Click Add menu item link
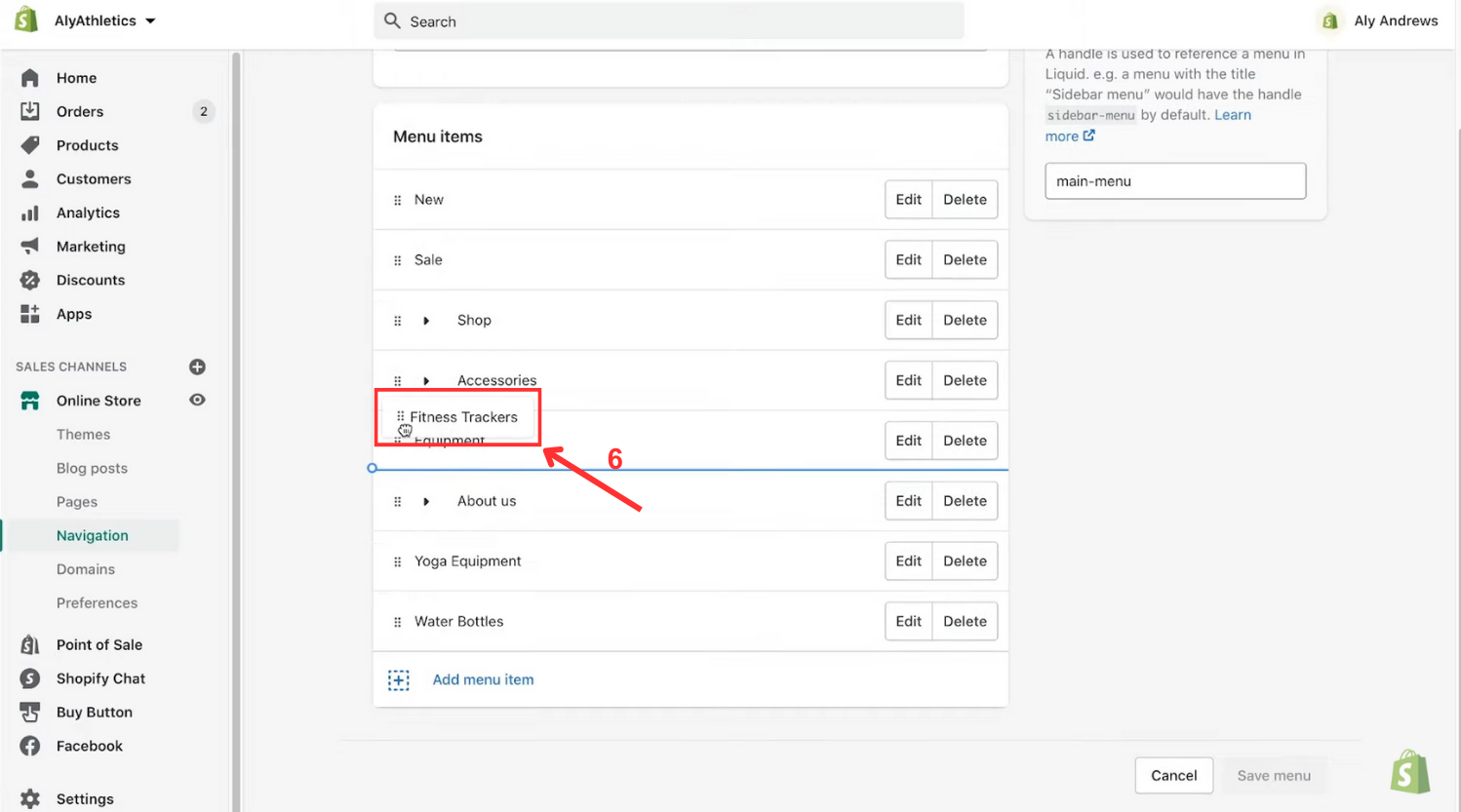1461x812 pixels. pos(483,679)
